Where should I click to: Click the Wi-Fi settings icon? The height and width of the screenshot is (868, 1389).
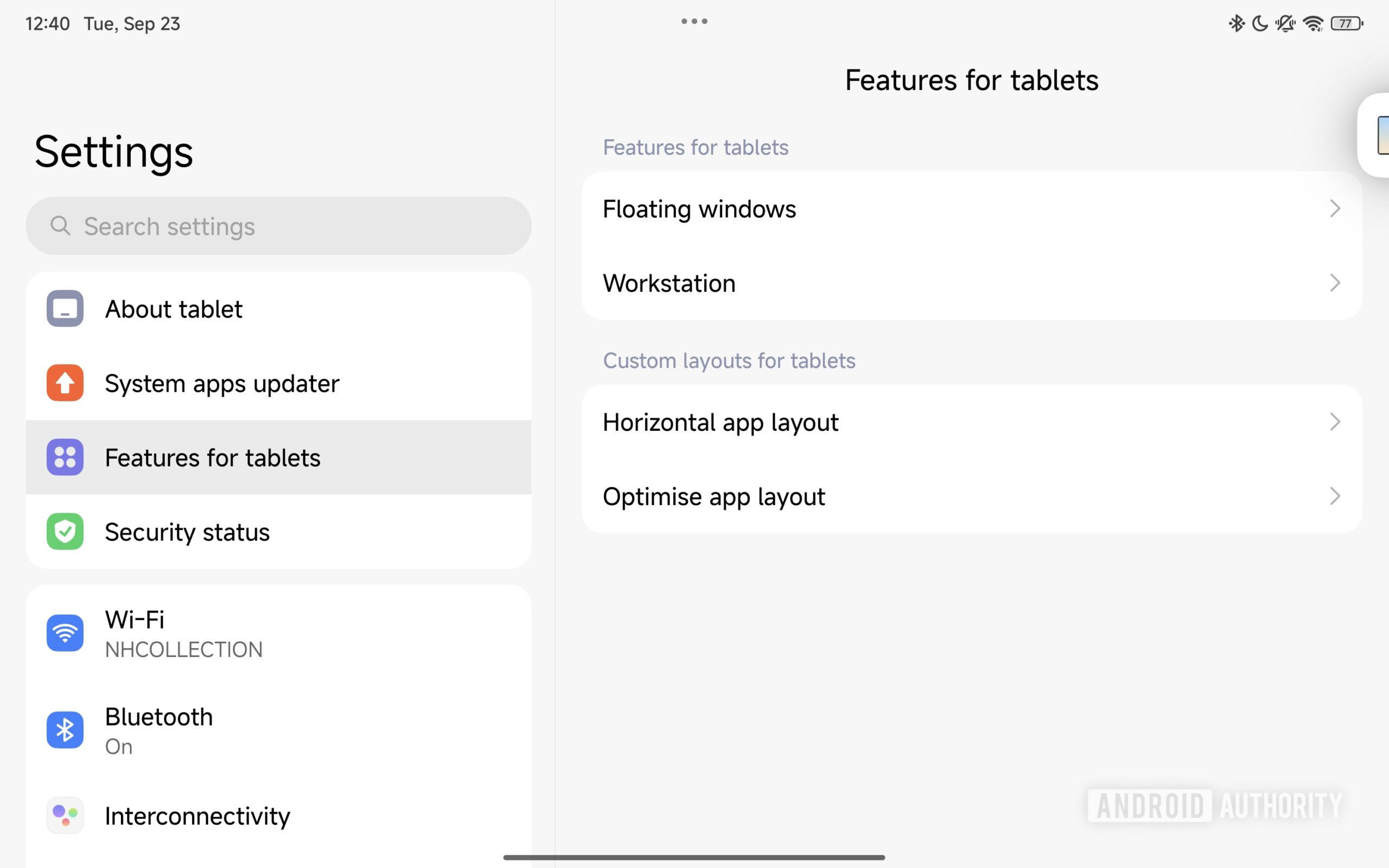(x=65, y=633)
